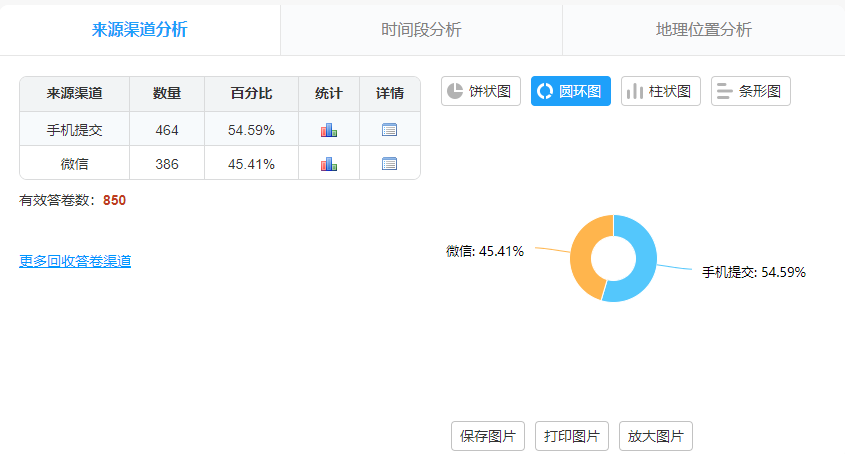Open statistics chart icon for 微信 row
This screenshot has height=454, width=845.
(328, 164)
